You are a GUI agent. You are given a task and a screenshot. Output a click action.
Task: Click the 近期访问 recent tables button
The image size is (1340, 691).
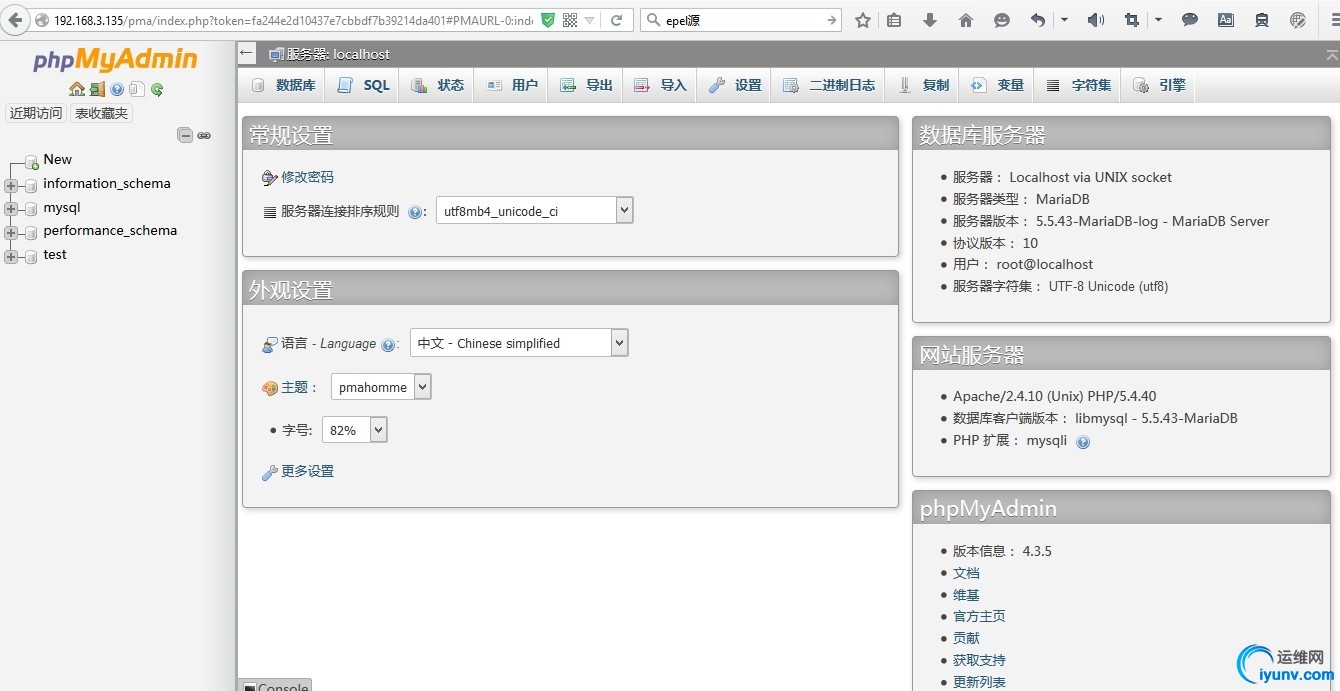point(36,113)
